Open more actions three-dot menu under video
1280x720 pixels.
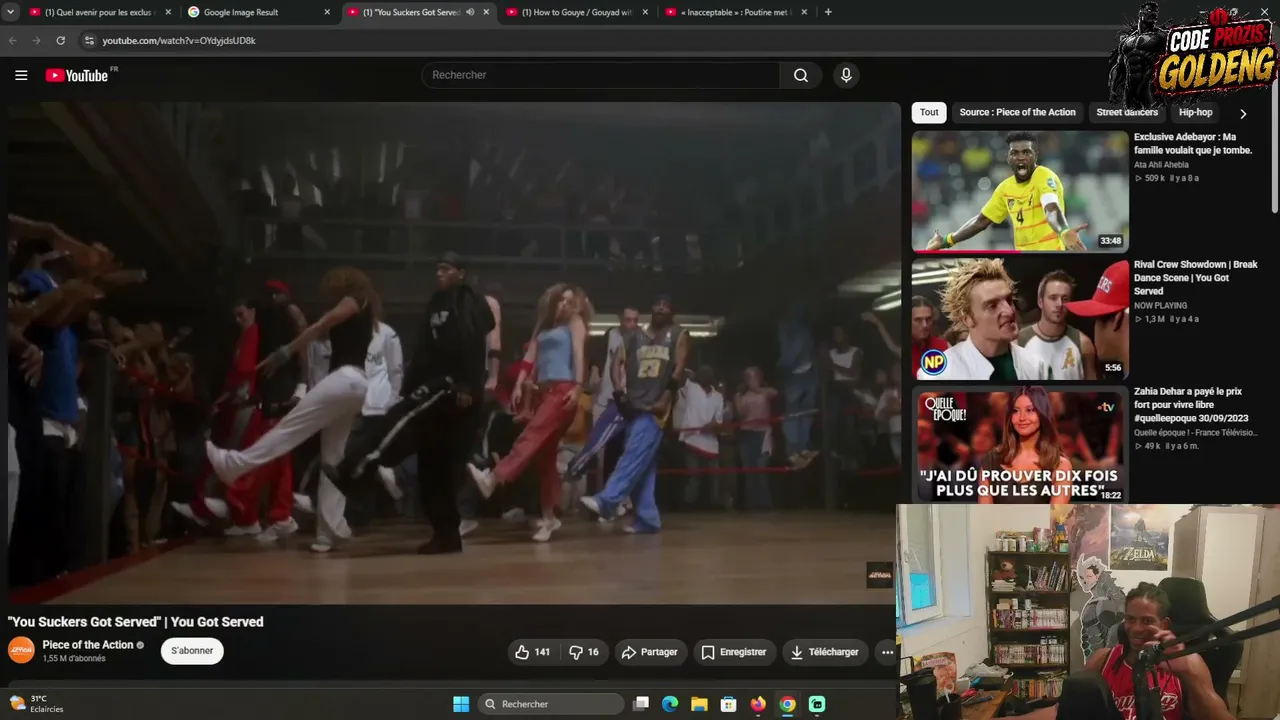887,652
